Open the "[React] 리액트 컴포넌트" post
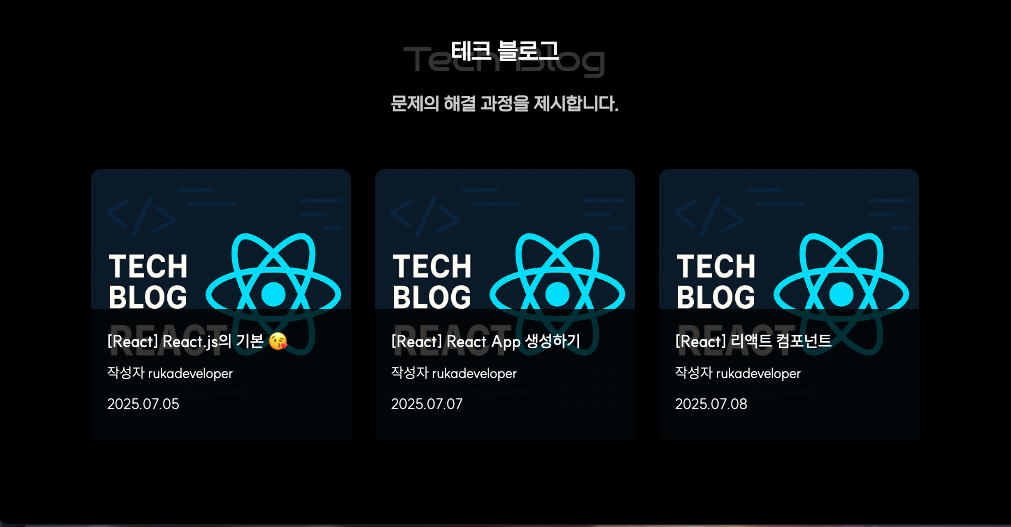1011x527 pixels. 753,341
